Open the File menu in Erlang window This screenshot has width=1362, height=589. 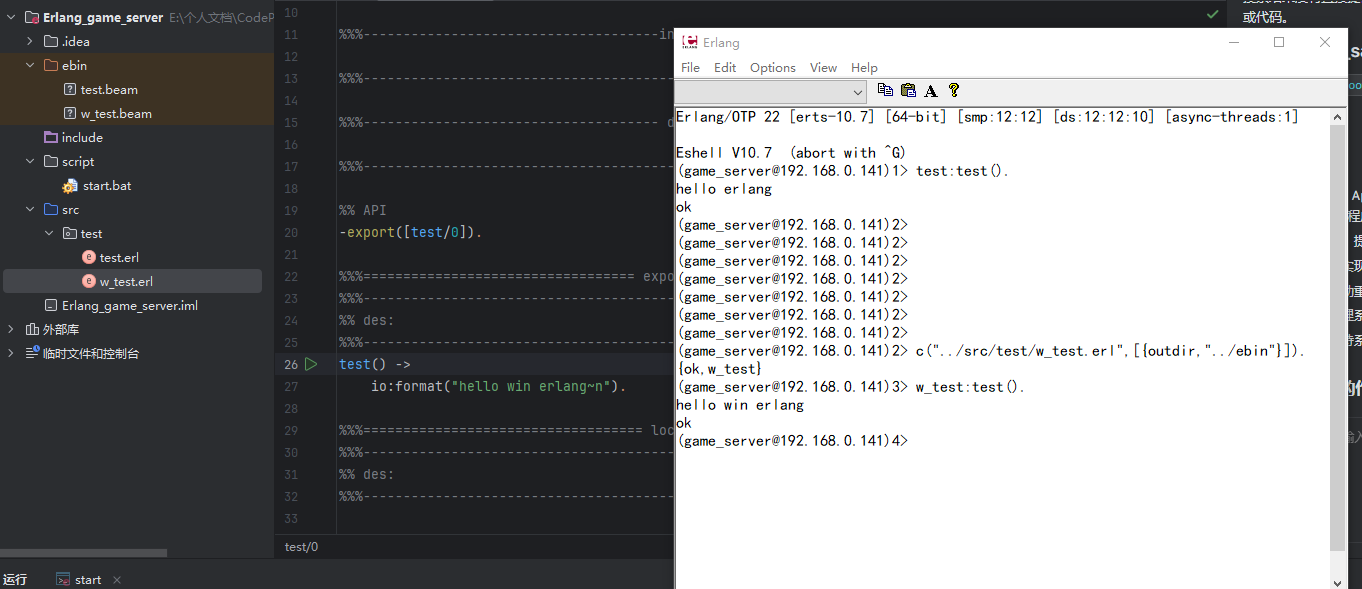690,68
